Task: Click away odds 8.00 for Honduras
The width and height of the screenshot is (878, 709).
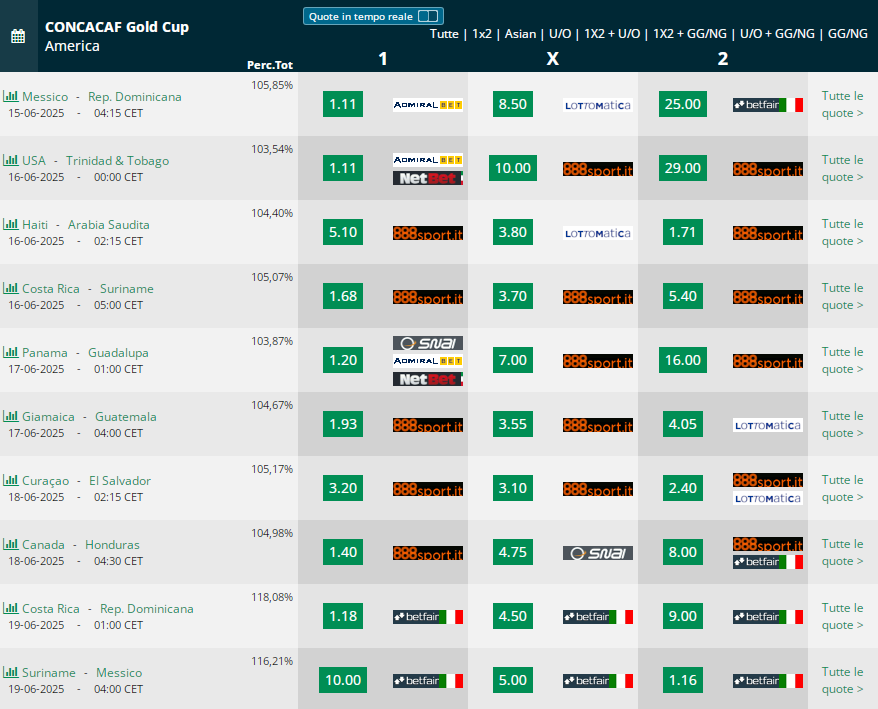Action: pyautogui.click(x=683, y=552)
